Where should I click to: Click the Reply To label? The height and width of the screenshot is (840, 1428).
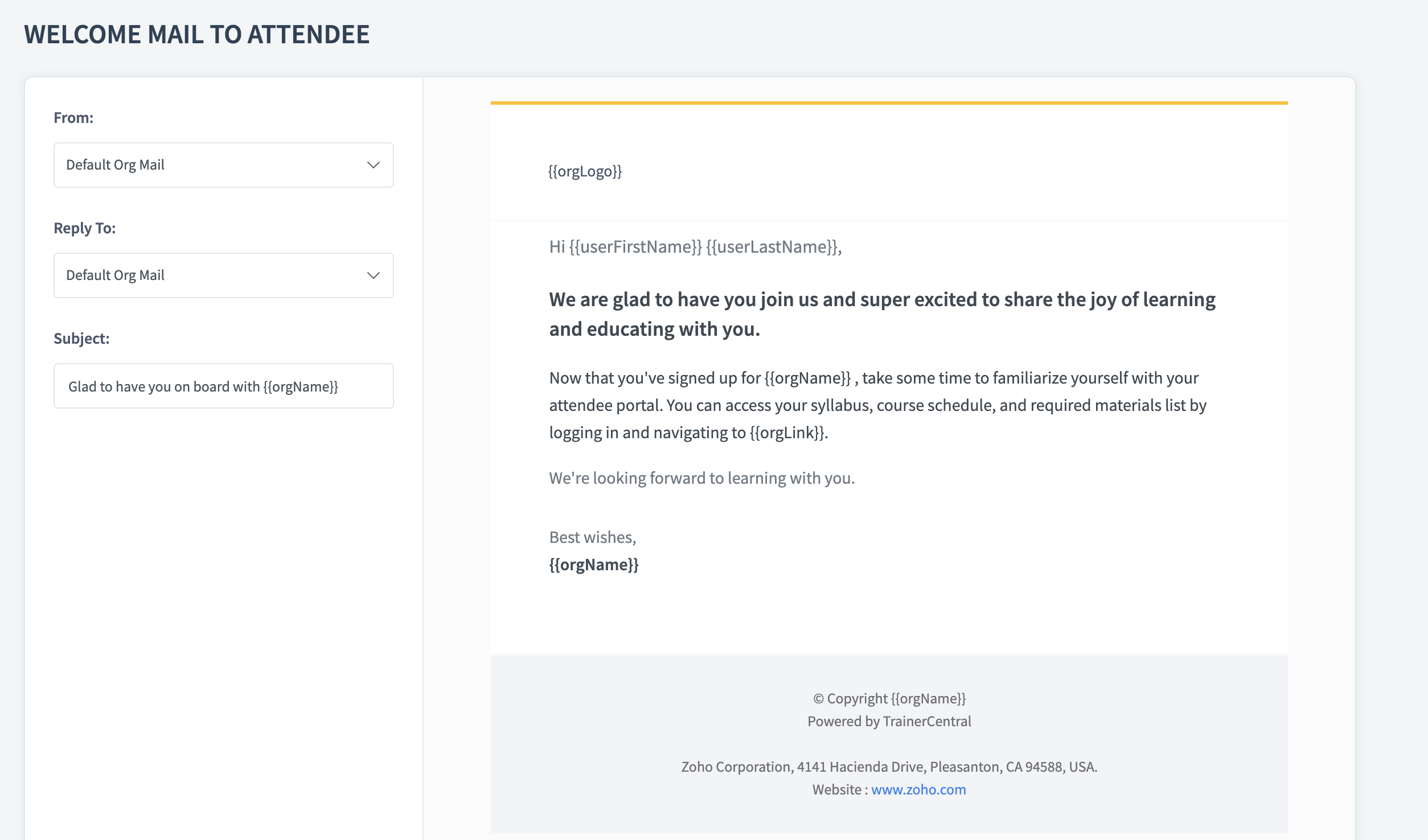[85, 228]
